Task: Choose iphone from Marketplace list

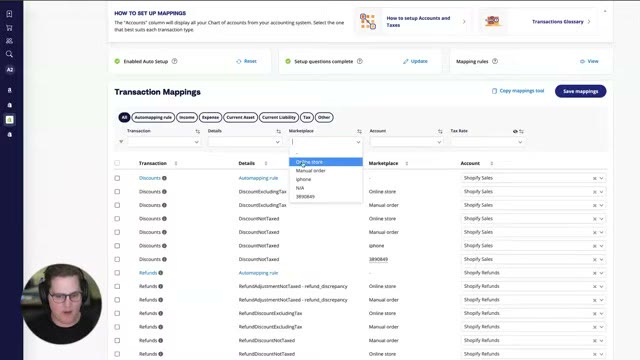Action: pyautogui.click(x=326, y=179)
